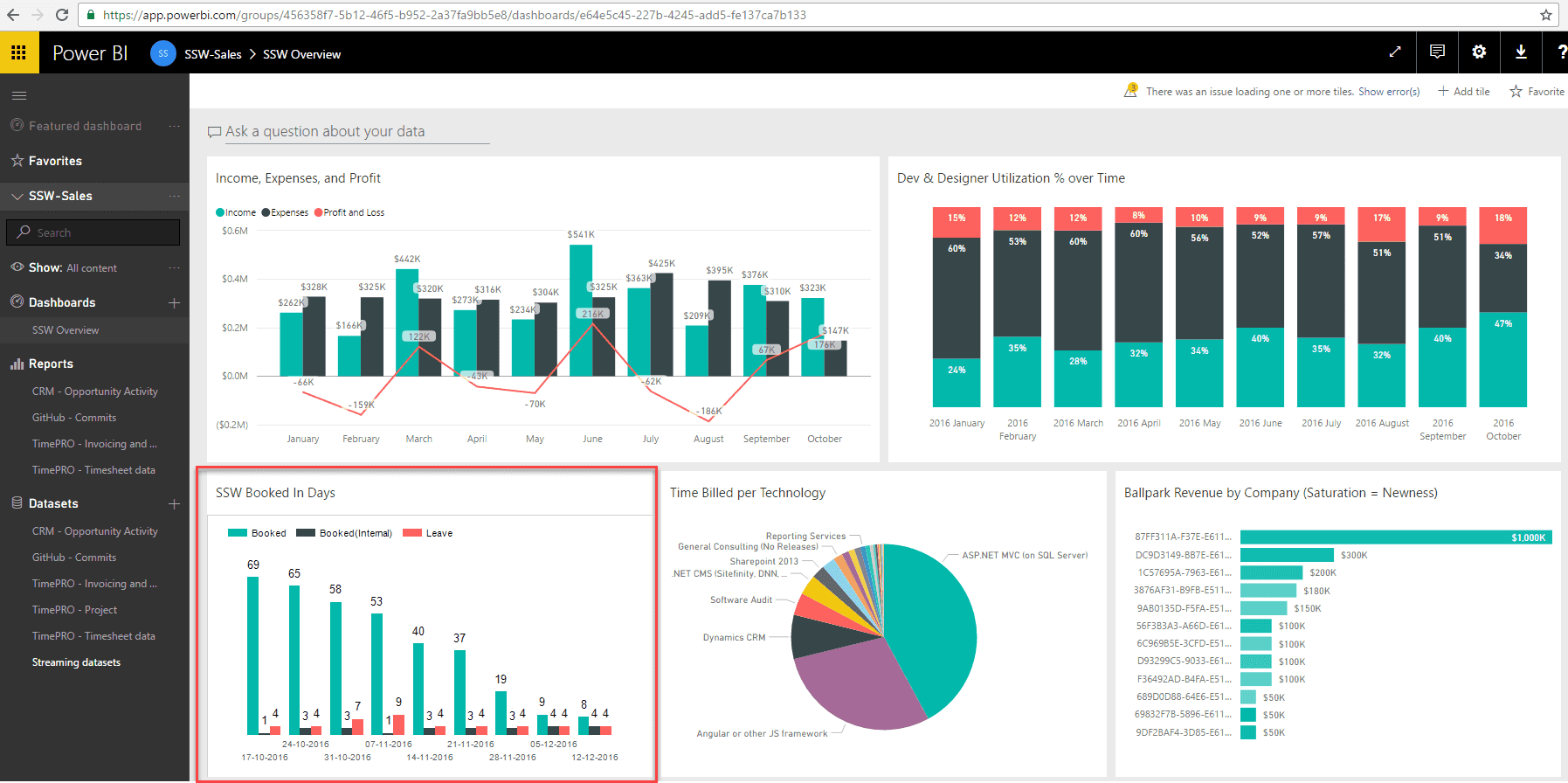The height and width of the screenshot is (783, 1568).
Task: Open the notifications comment icon in header
Action: (x=1437, y=52)
